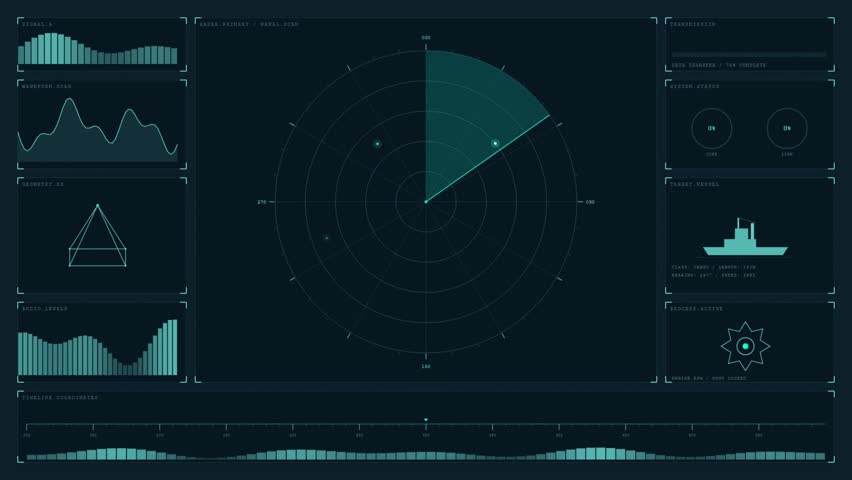Screen dimensions: 852x480
Task: Select the faint radar blip in the southwest quadrant
Action: [326, 238]
